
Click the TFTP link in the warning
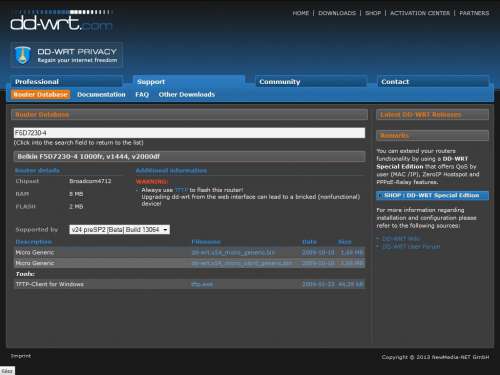(181, 190)
